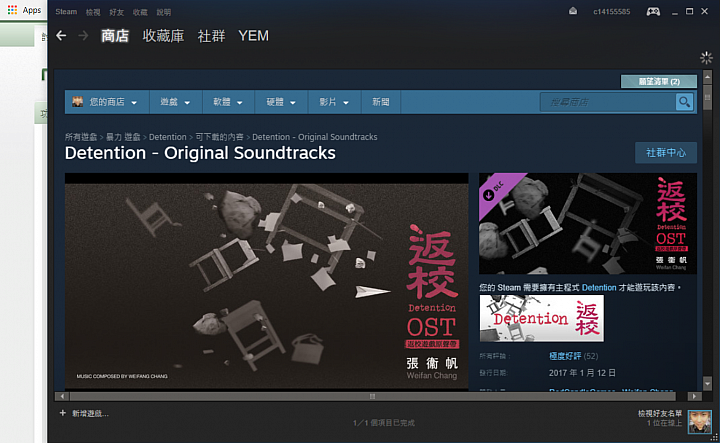Open the 好友 menu
Image resolution: width=720 pixels, height=443 pixels.
[117, 12]
